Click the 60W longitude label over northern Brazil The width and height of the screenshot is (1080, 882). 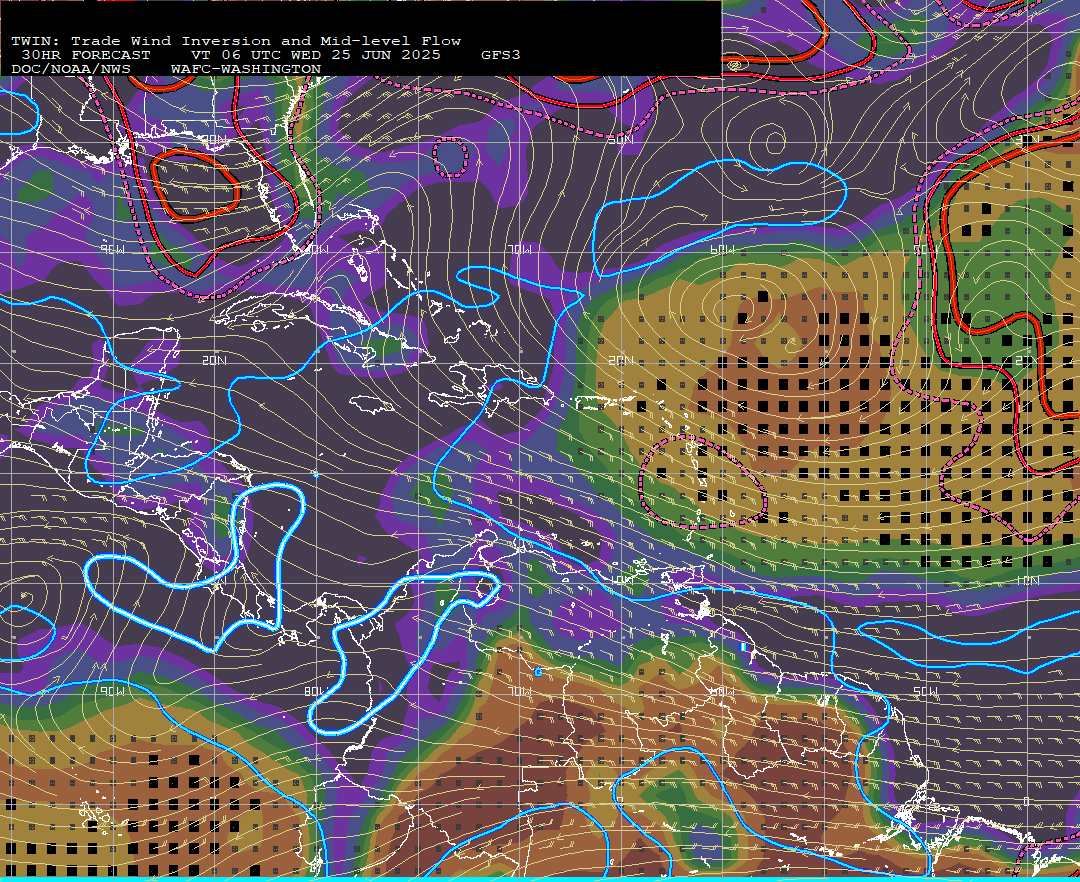tap(722, 691)
